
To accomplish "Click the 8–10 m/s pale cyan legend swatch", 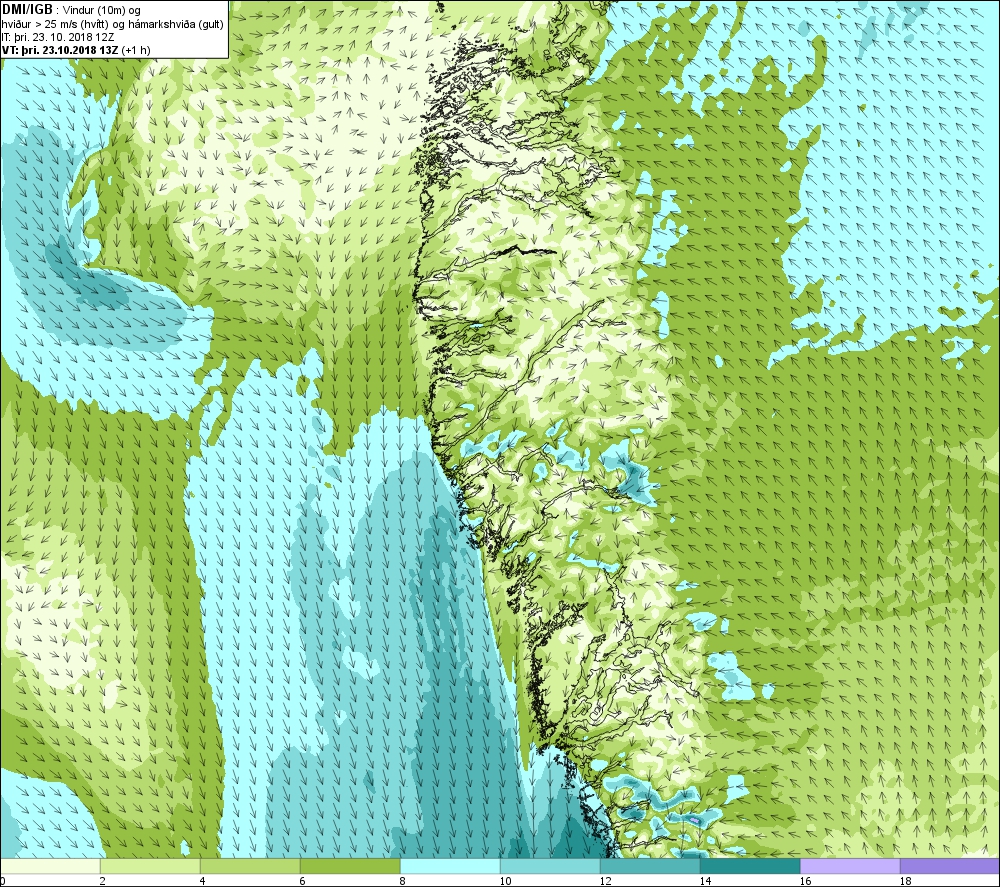I will 450,866.
